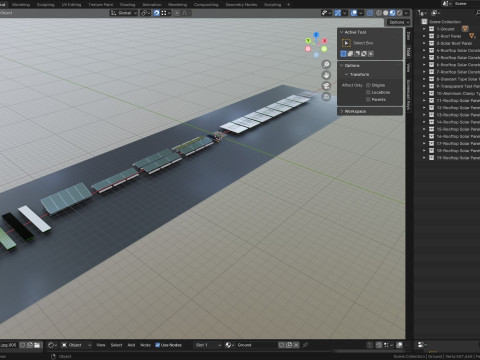Open the Select menu in shader editor
Image resolution: width=480 pixels, height=360 pixels.
pos(116,345)
